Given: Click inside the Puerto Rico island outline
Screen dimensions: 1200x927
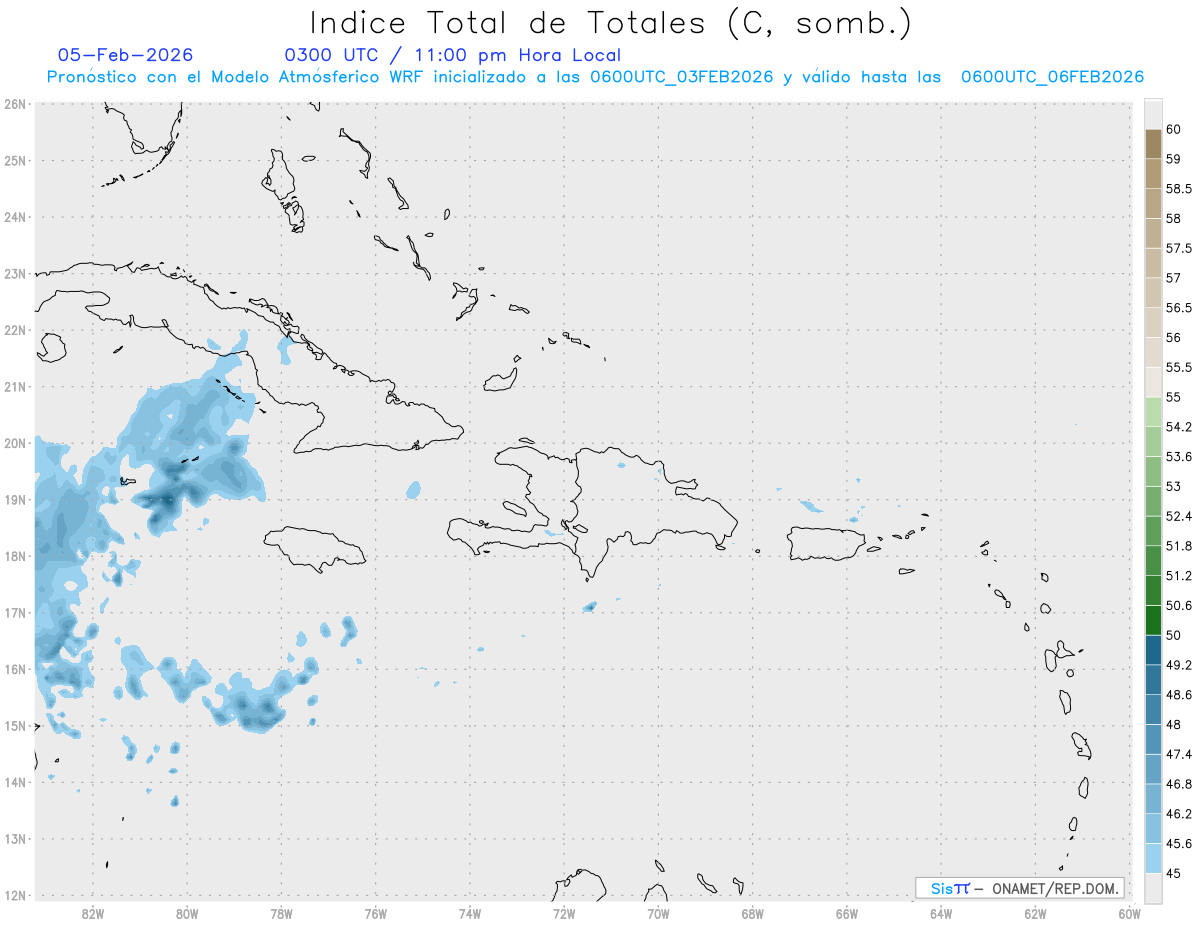Looking at the screenshot, I should click(x=827, y=544).
